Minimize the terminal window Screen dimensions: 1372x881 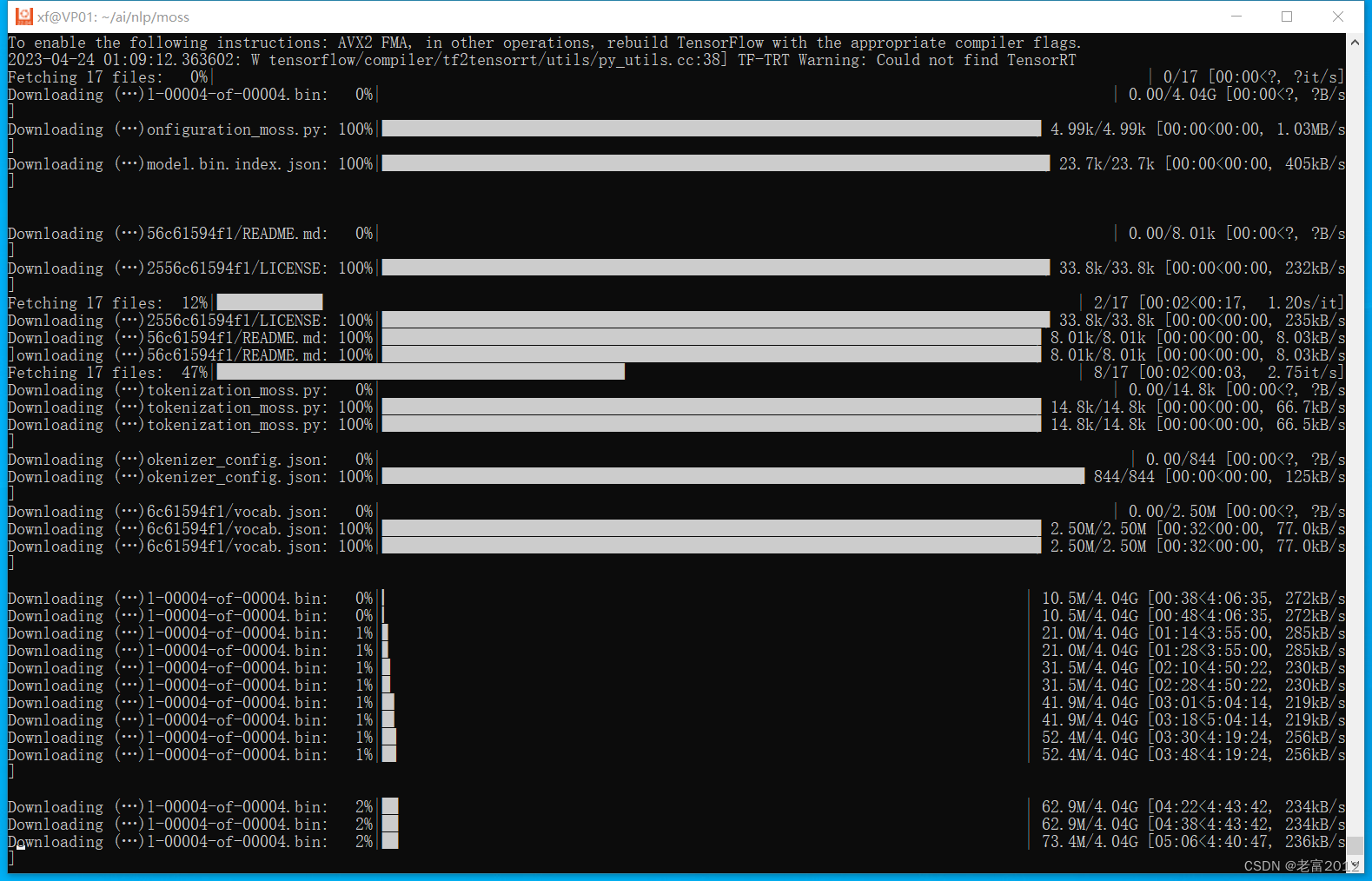tap(1236, 17)
